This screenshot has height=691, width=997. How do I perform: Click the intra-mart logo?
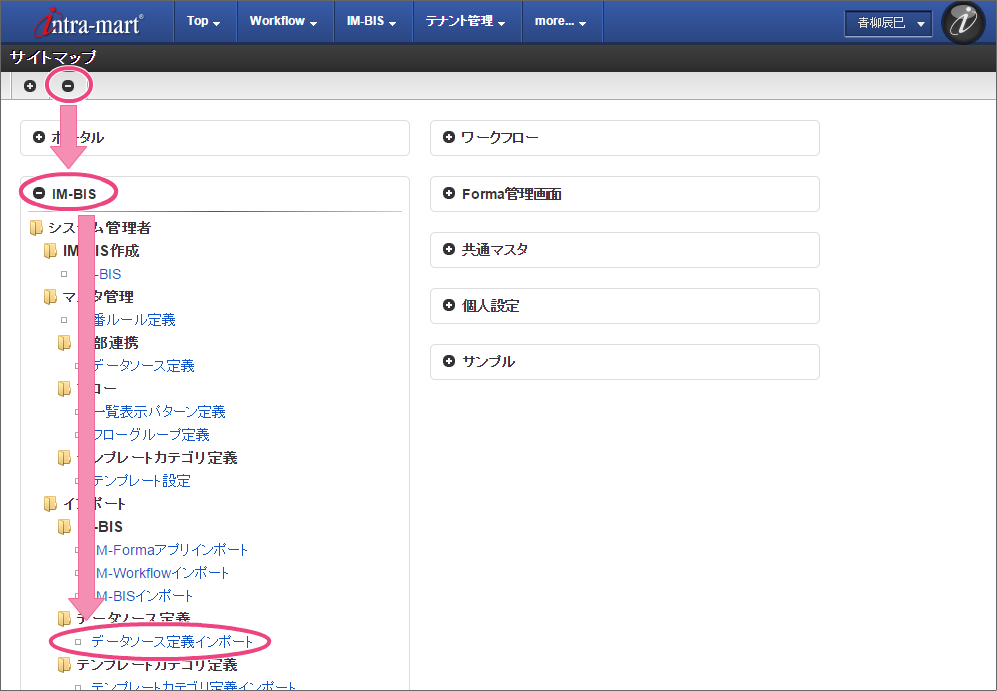(88, 22)
